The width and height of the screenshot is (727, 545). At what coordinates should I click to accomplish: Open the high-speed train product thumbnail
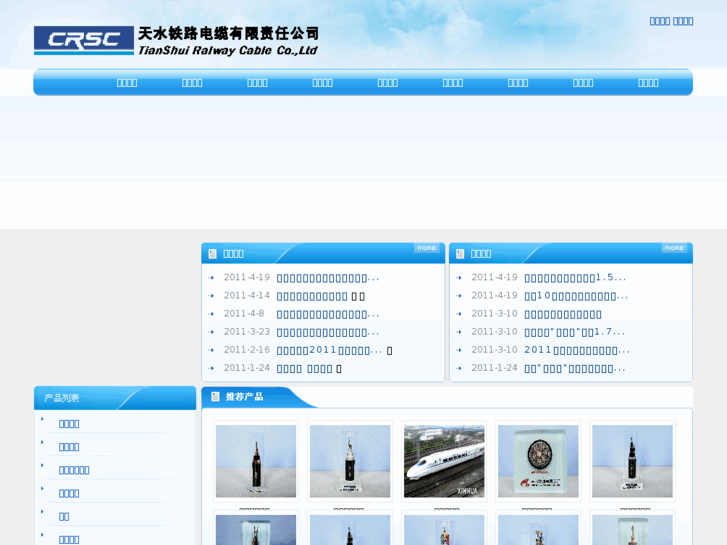444,462
